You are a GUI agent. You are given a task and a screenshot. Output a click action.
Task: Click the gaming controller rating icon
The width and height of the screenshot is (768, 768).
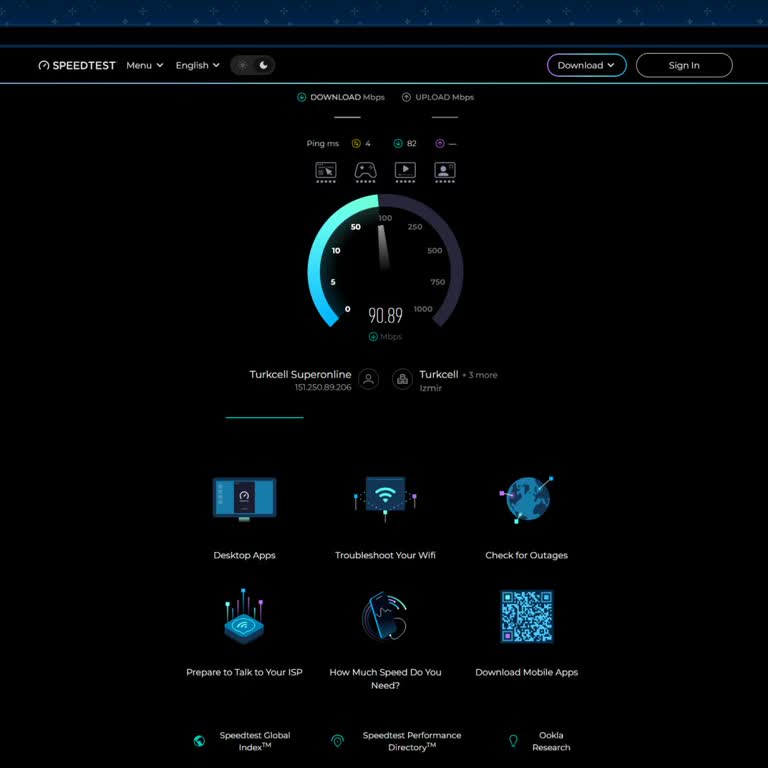[365, 172]
